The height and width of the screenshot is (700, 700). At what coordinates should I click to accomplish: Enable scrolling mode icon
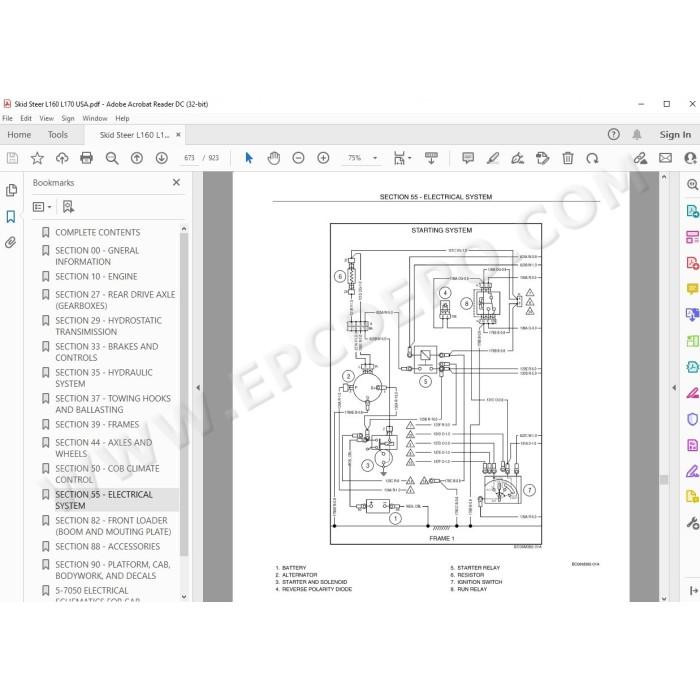click(x=431, y=158)
